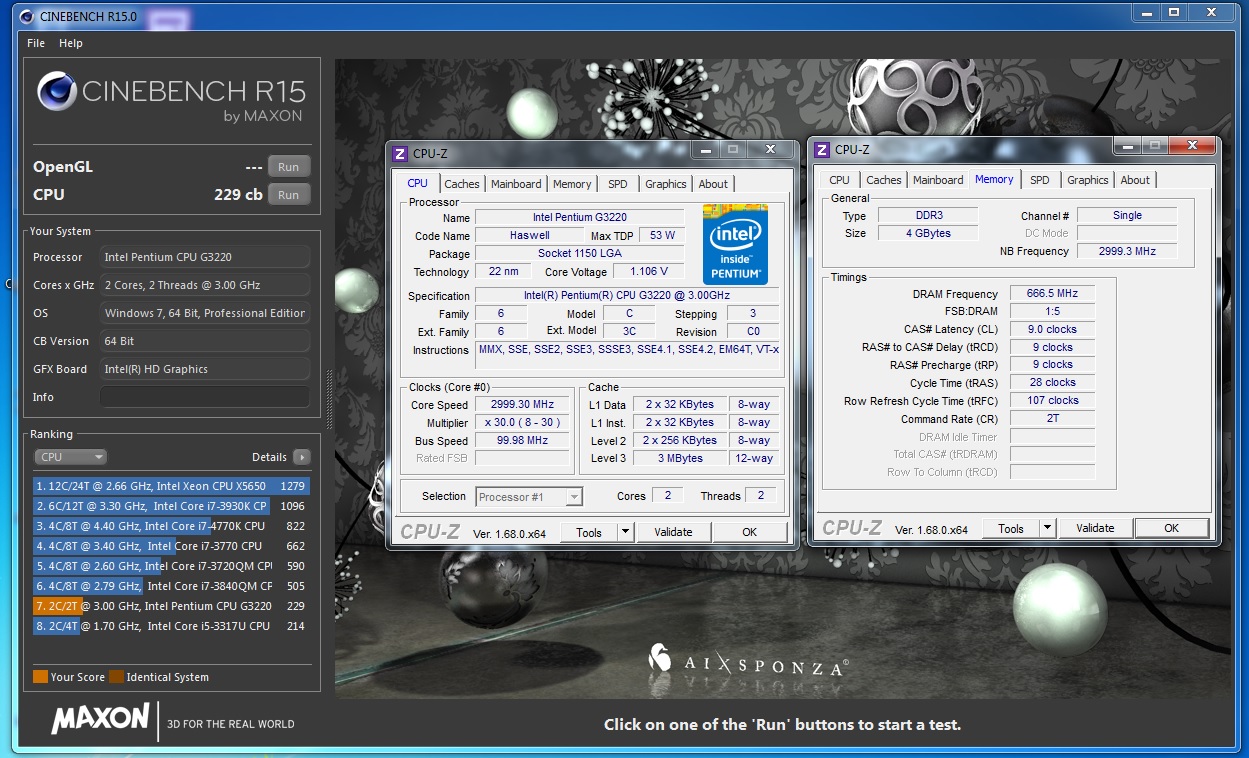Viewport: 1249px width, 758px height.
Task: Switch to Graphics tab in left CPU-Z window
Action: (x=666, y=184)
